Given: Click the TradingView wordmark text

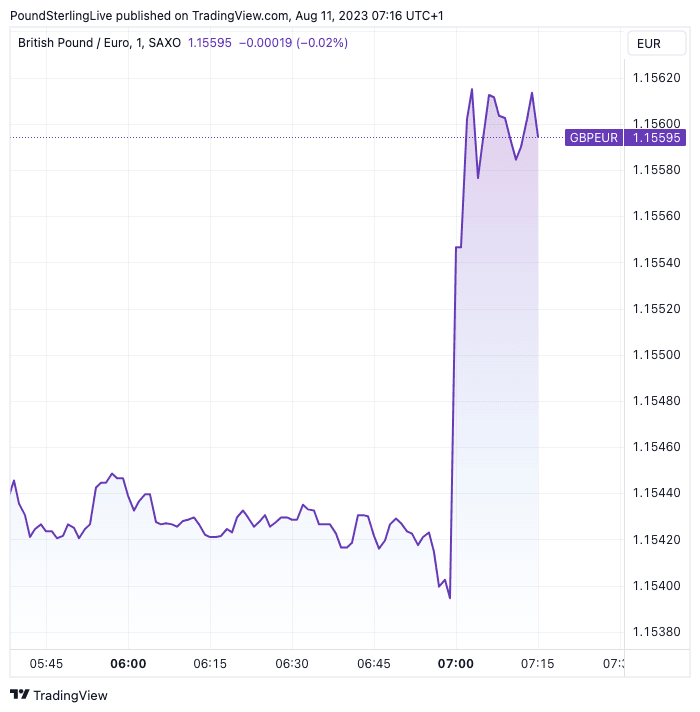Looking at the screenshot, I should 70,695.
